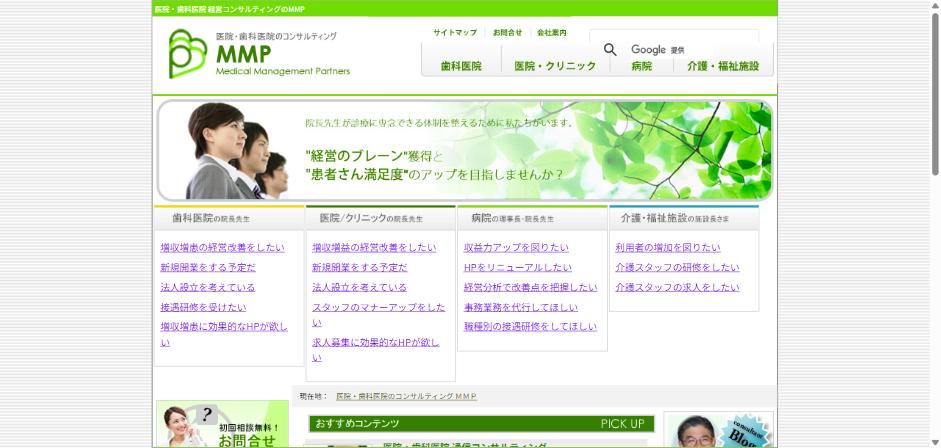Click the Google search magnifier icon
Viewport: 941px width, 448px height.
click(x=610, y=50)
